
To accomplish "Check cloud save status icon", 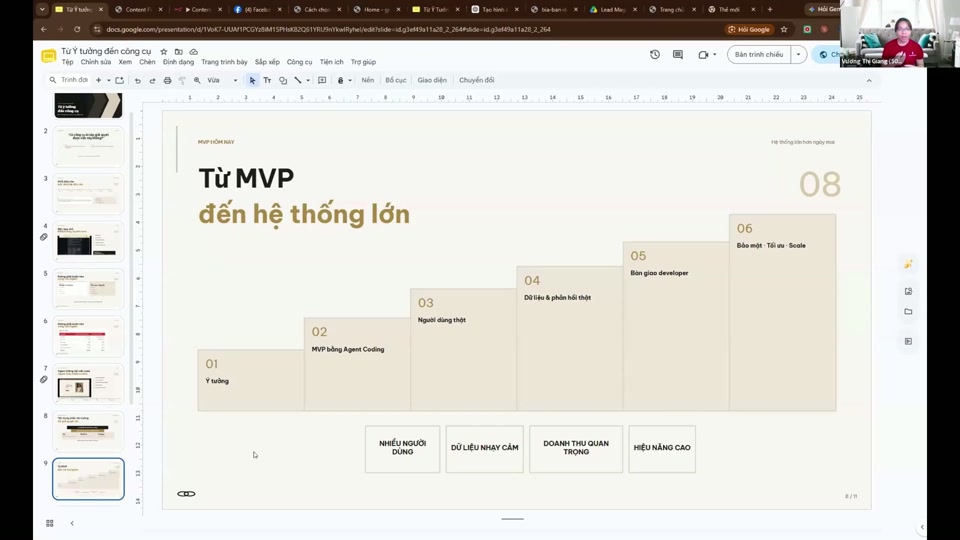I will (x=193, y=51).
